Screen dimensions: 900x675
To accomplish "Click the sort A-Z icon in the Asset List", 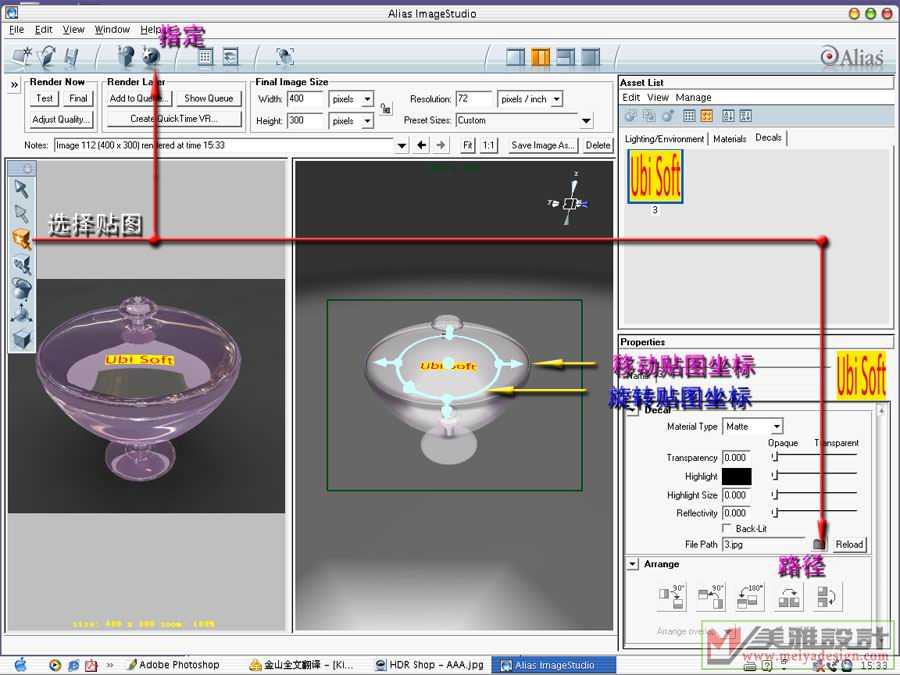I will [x=728, y=116].
